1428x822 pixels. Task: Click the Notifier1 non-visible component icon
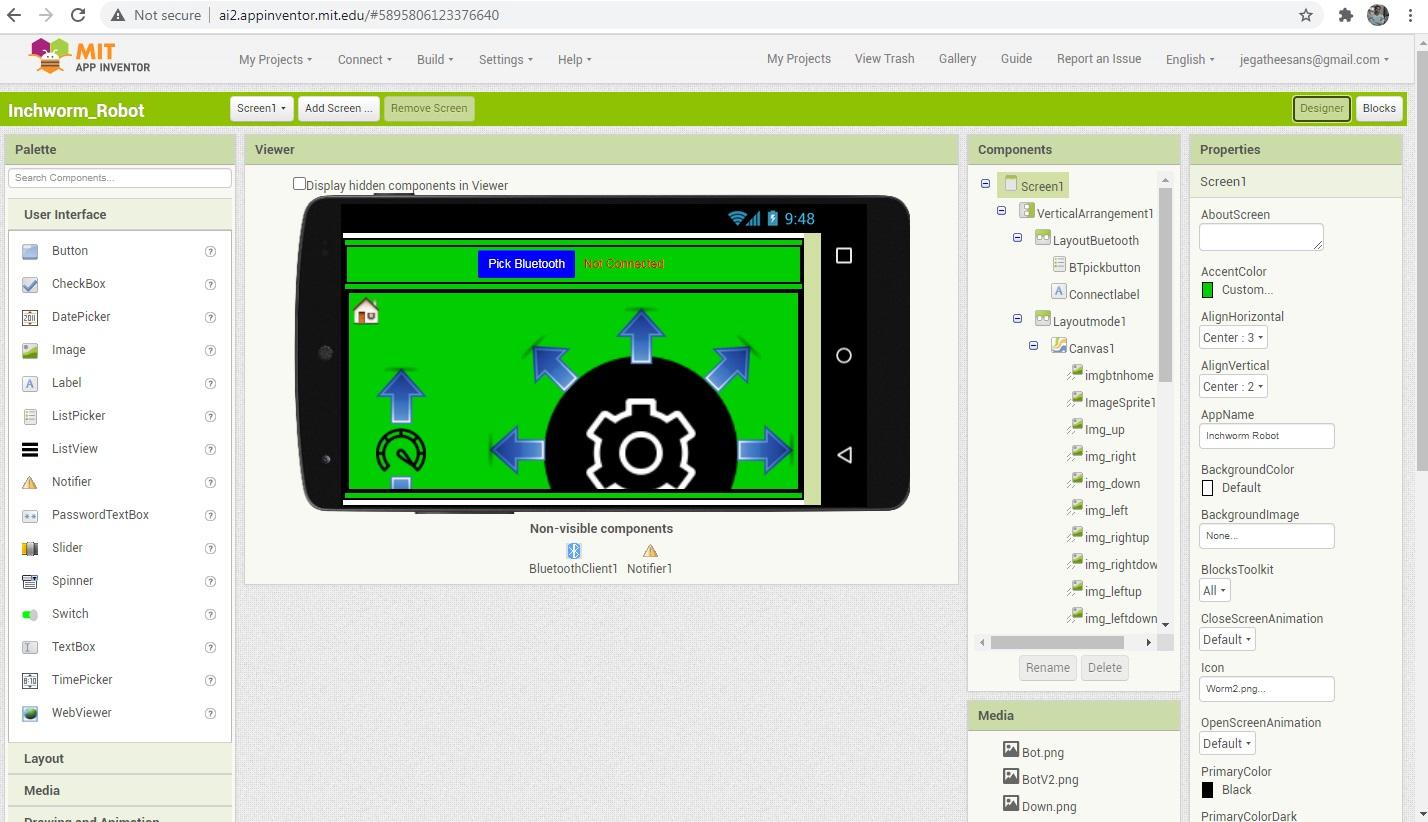[649, 549]
